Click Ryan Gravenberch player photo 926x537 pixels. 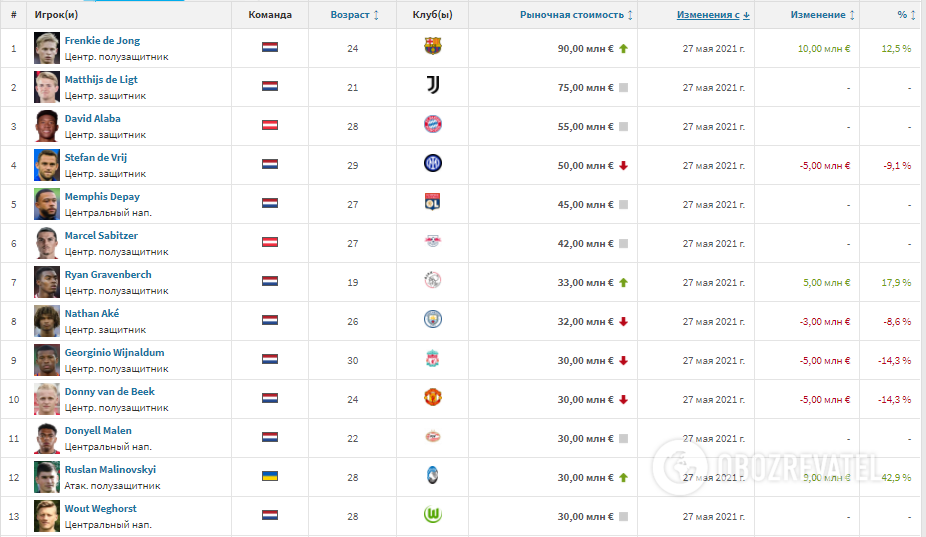(47, 282)
